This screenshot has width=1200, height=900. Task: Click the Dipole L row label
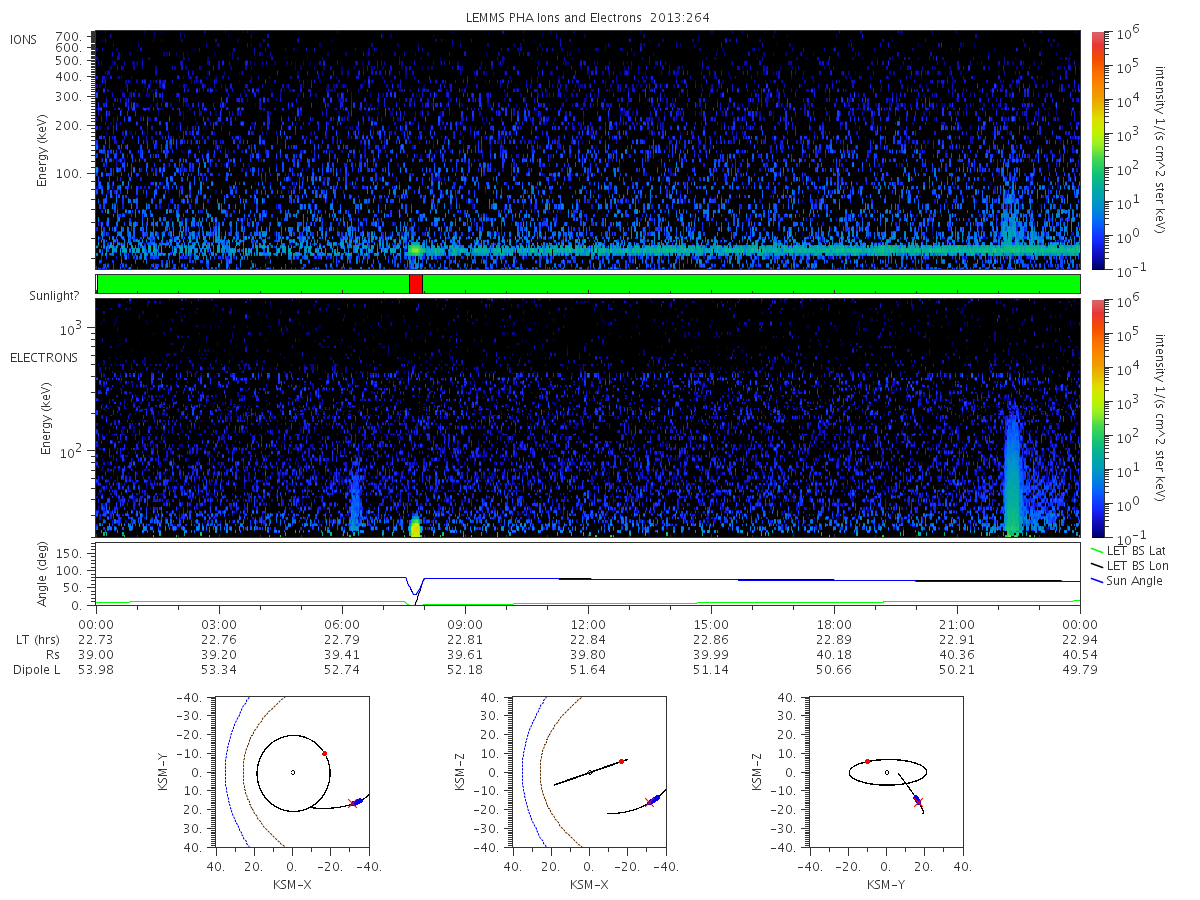coord(36,669)
